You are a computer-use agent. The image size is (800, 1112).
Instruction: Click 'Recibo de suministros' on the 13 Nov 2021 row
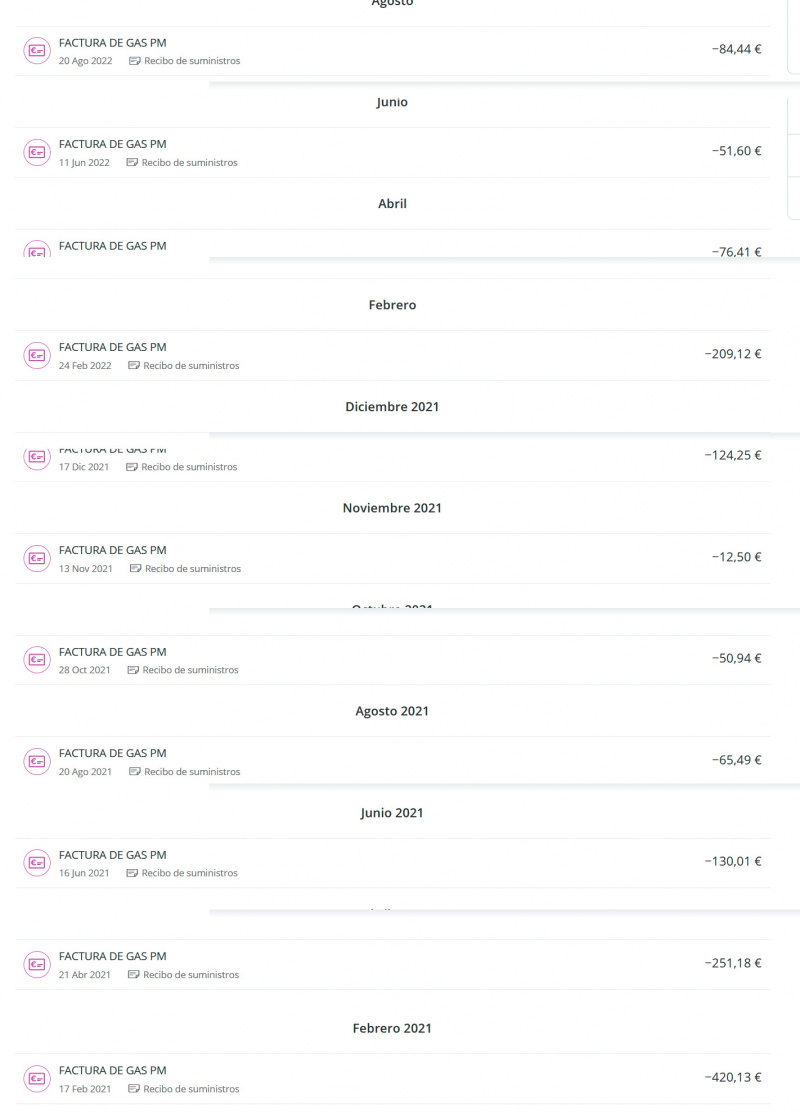click(x=192, y=569)
